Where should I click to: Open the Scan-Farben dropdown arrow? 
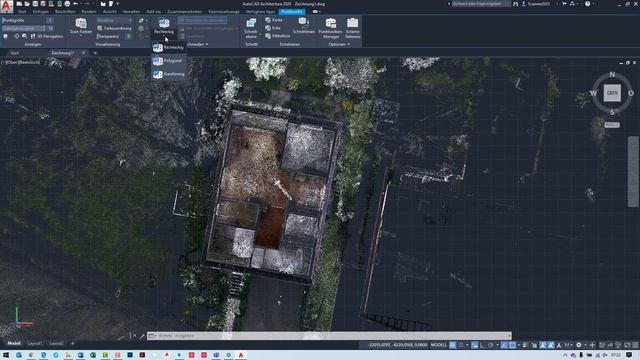(81, 36)
